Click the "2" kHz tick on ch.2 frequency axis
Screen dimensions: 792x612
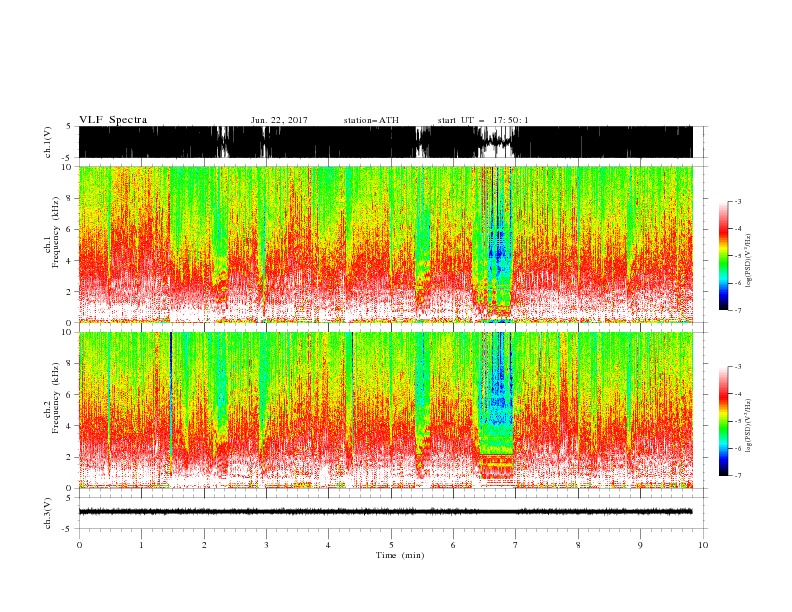(x=70, y=457)
